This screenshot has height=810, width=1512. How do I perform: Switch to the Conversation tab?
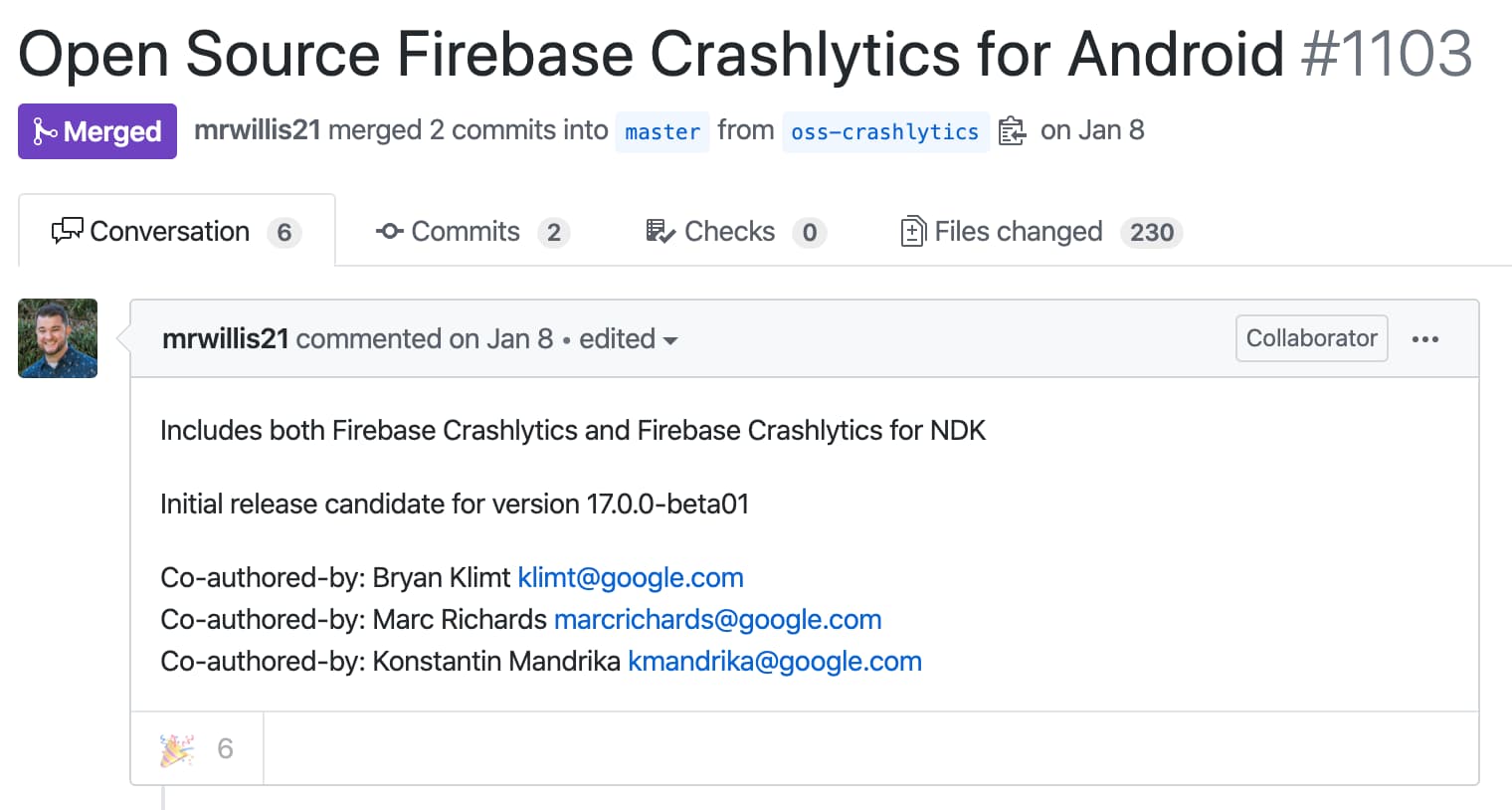(177, 231)
